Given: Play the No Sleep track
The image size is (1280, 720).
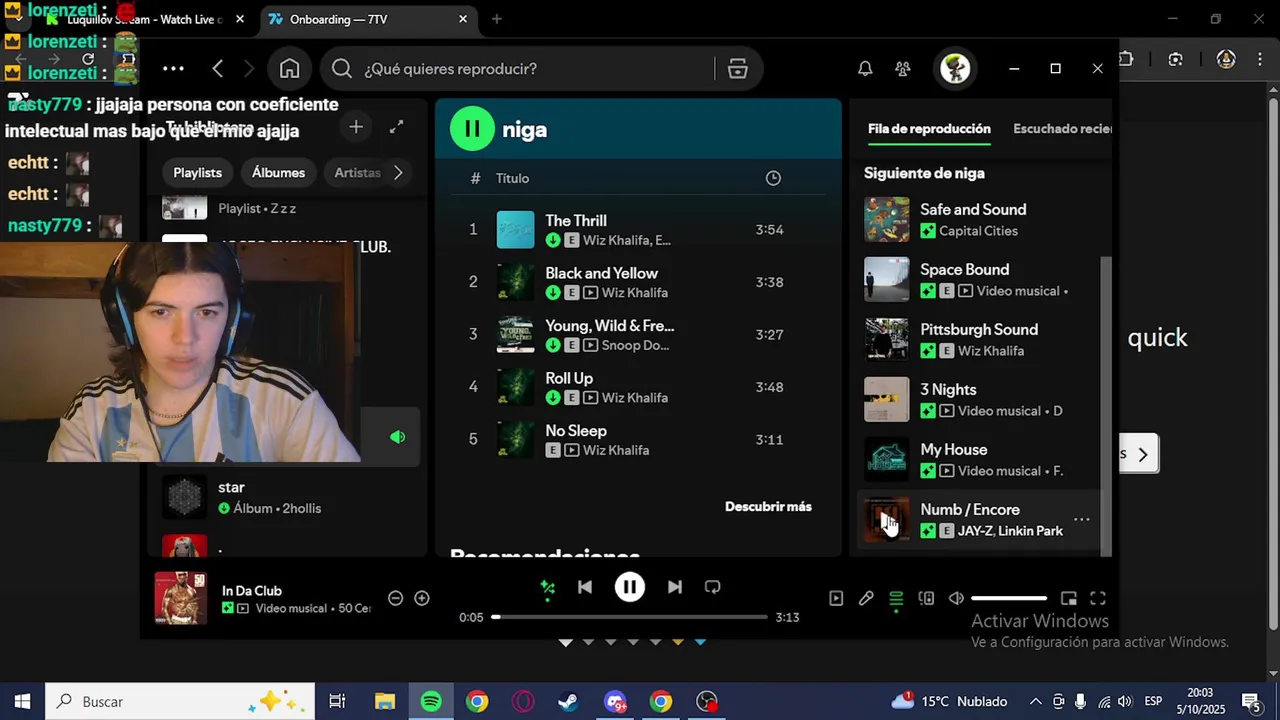Looking at the screenshot, I should [x=636, y=440].
